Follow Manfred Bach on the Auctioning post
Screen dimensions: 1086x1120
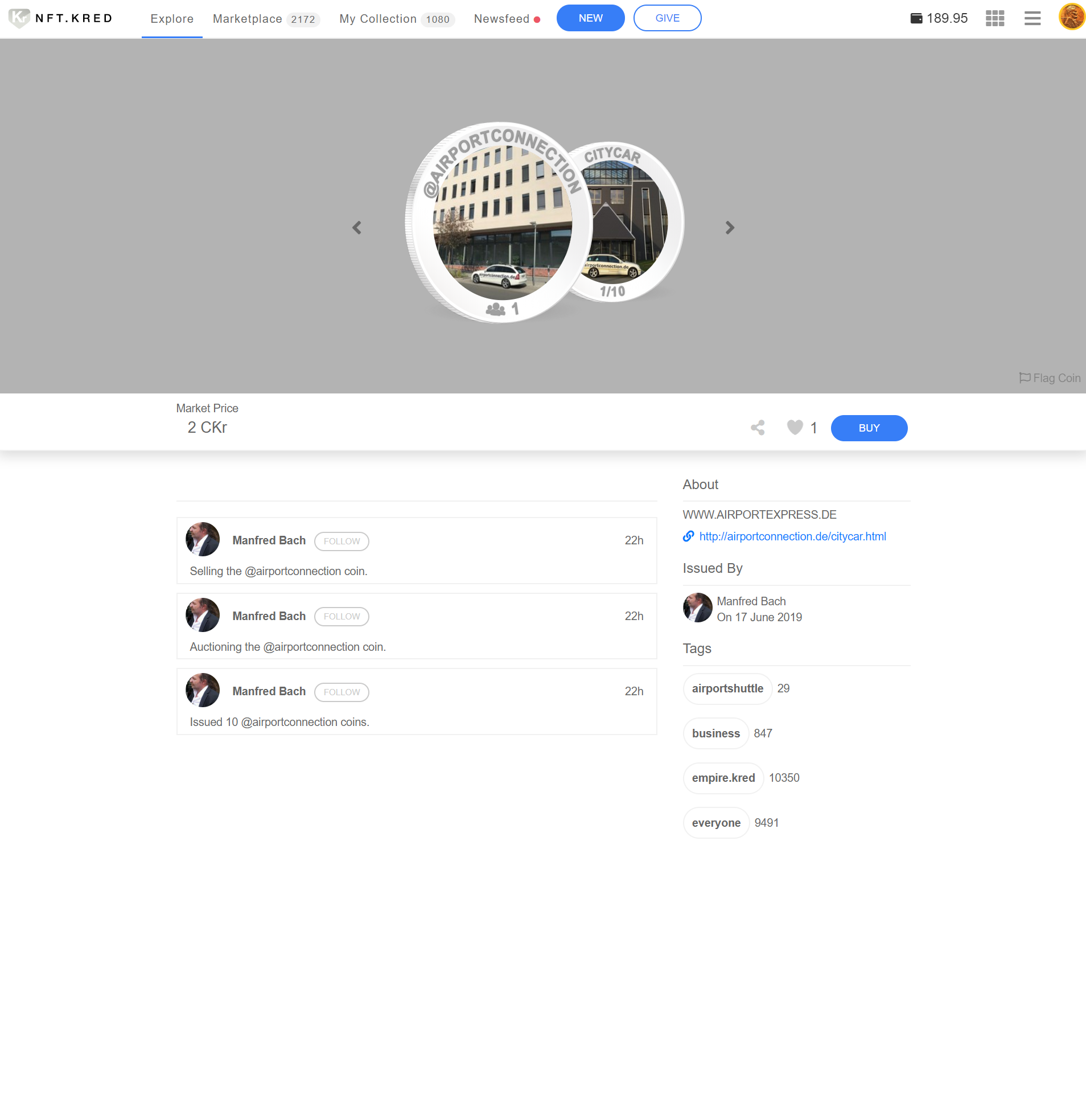click(x=342, y=617)
